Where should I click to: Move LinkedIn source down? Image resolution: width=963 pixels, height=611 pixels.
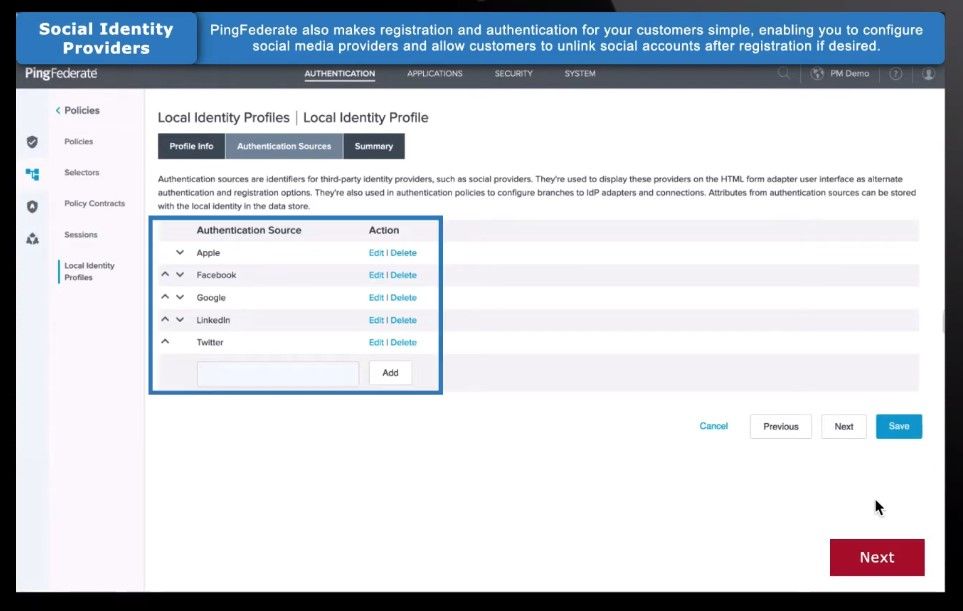point(180,319)
